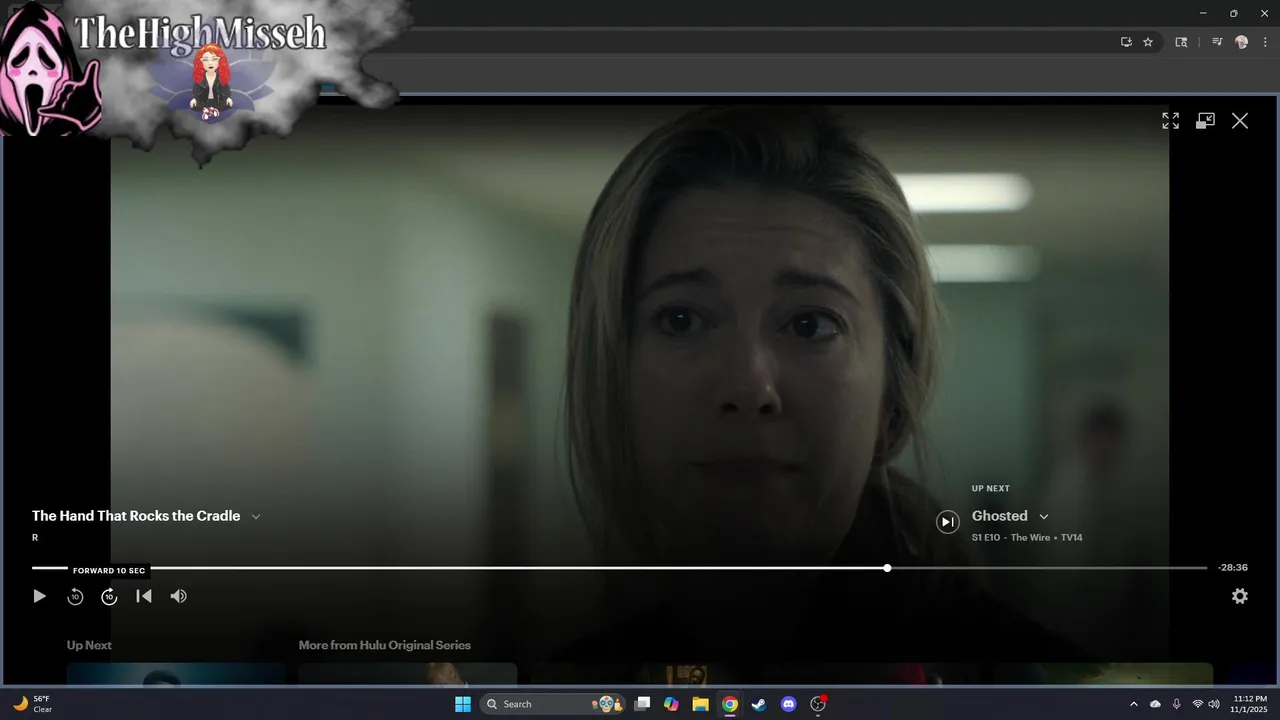Open the player settings gear
The height and width of the screenshot is (720, 1280).
click(x=1240, y=596)
